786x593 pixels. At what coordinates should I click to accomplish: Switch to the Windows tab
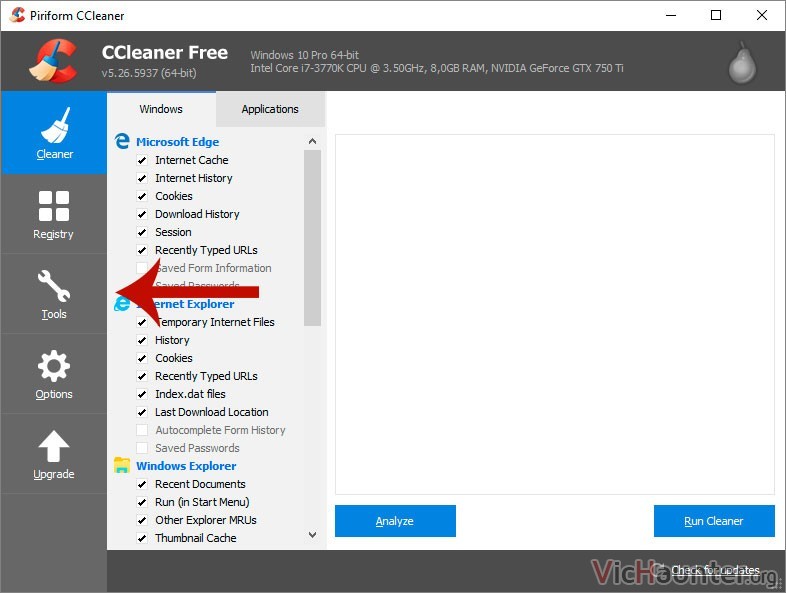click(x=161, y=109)
